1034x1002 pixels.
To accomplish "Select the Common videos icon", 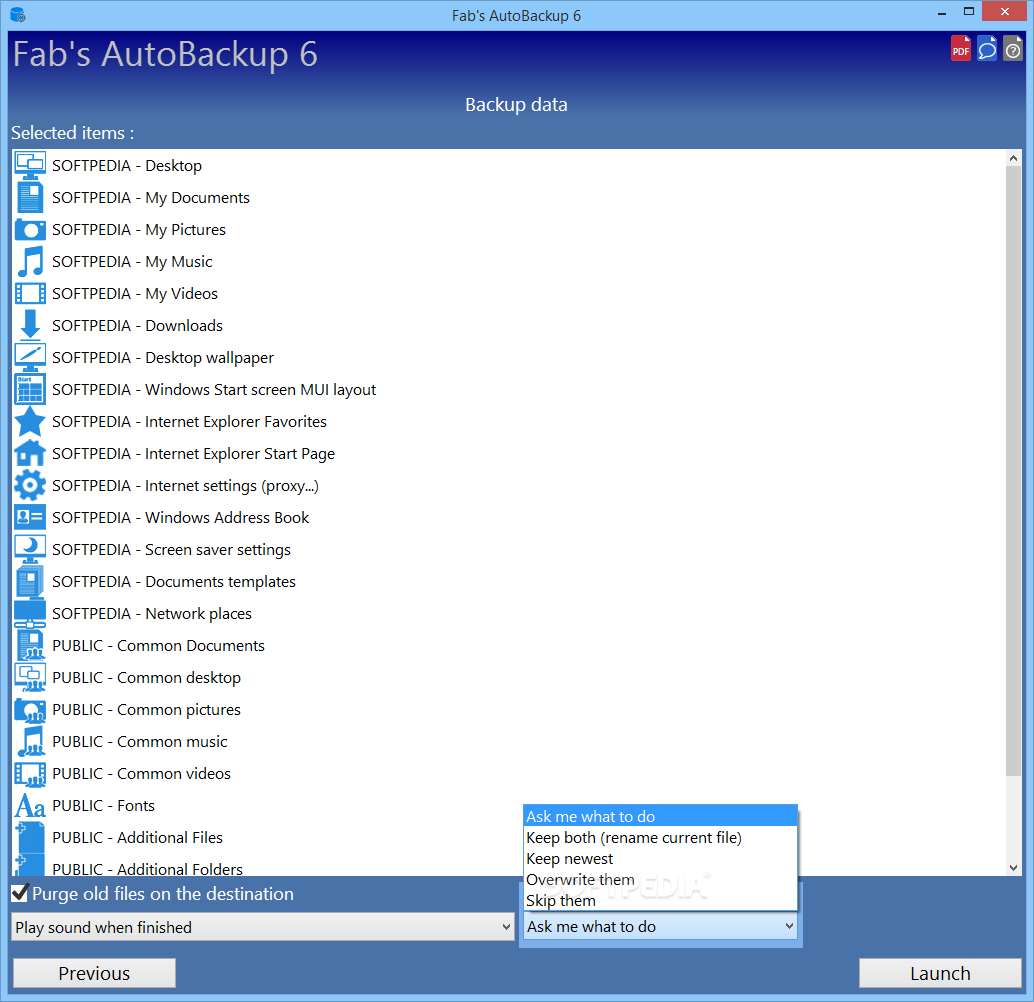I will click(x=30, y=773).
